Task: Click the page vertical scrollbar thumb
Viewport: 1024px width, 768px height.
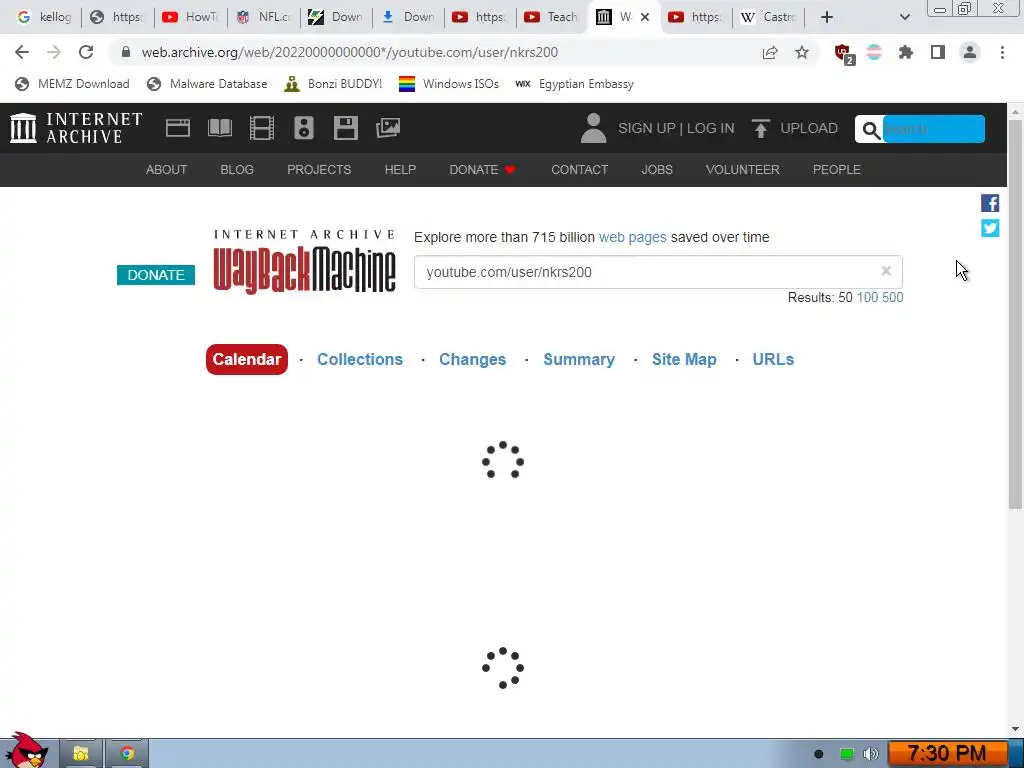Action: point(1015,313)
